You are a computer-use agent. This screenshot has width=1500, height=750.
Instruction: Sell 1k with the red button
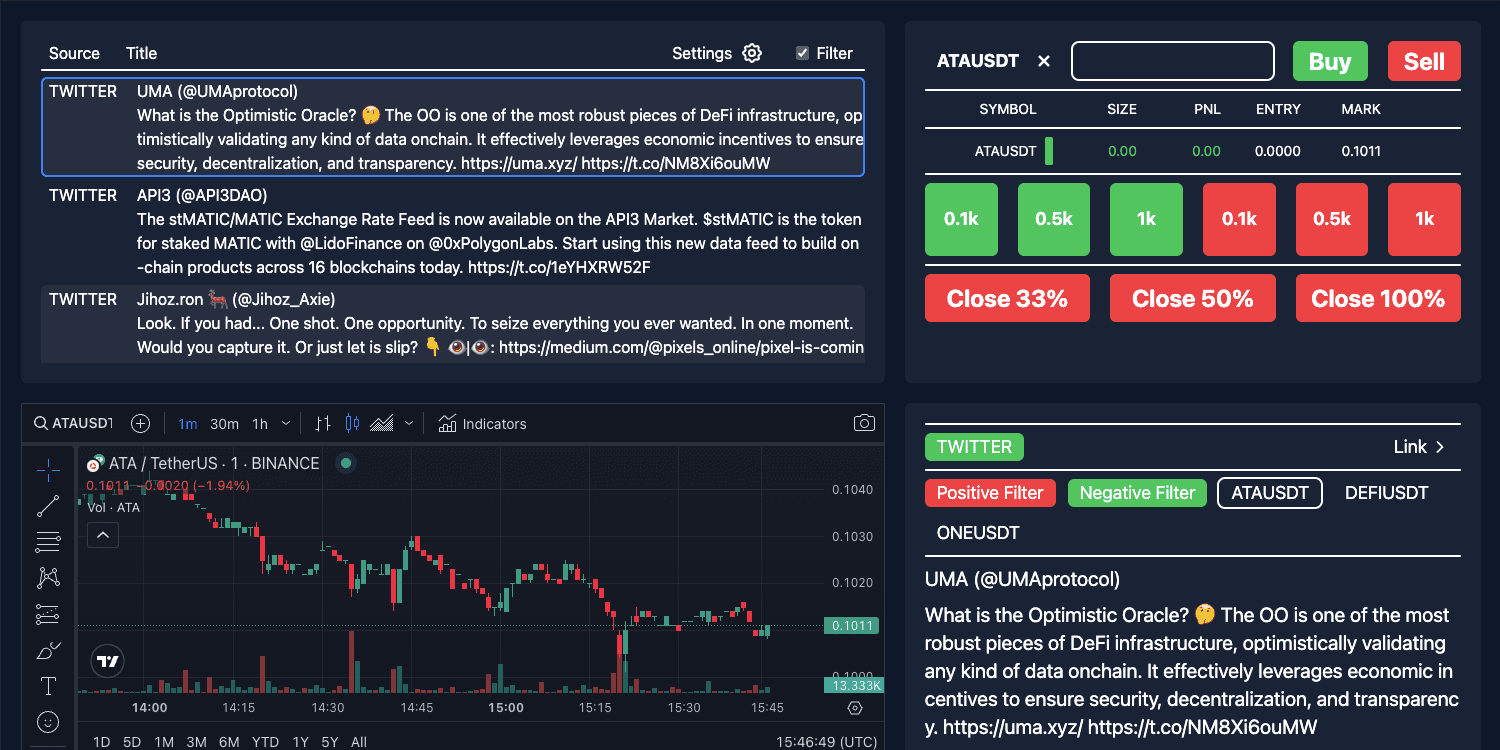pos(1424,219)
